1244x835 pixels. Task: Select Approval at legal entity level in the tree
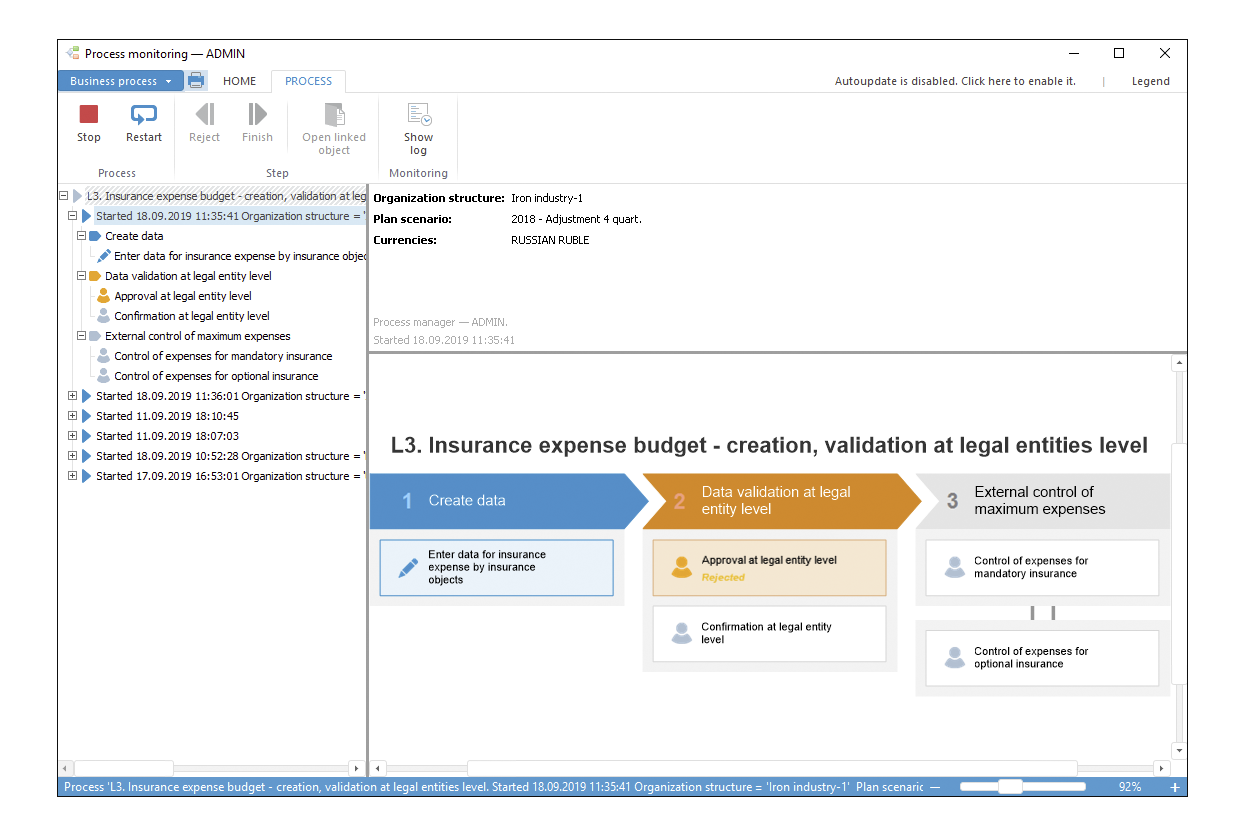pos(183,296)
